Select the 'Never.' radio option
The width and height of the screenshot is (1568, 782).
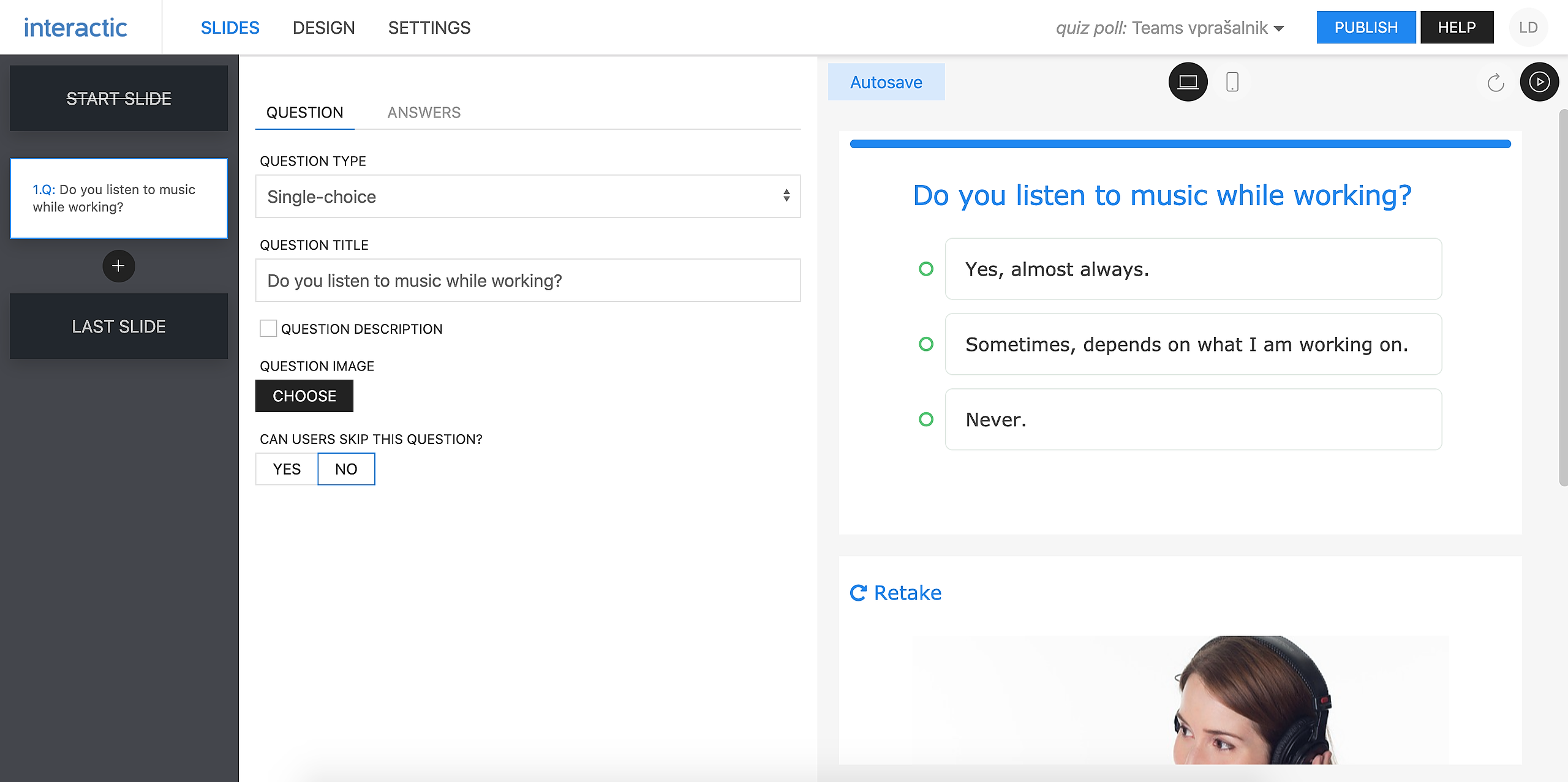pos(926,419)
